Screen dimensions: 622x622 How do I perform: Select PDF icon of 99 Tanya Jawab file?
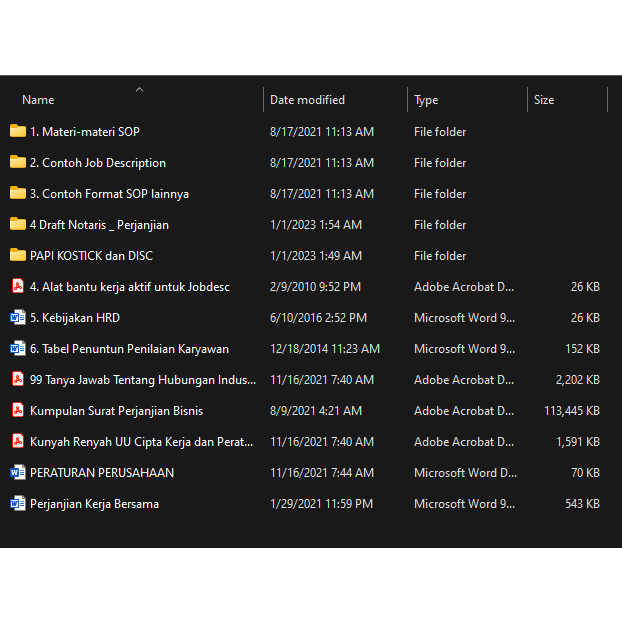(18, 379)
